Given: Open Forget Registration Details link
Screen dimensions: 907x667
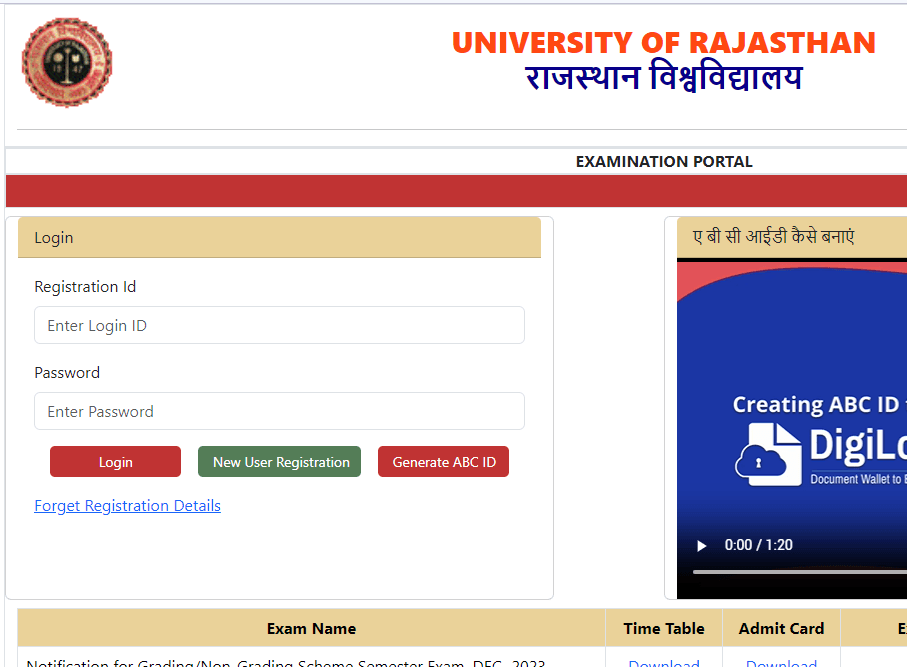Looking at the screenshot, I should 127,506.
